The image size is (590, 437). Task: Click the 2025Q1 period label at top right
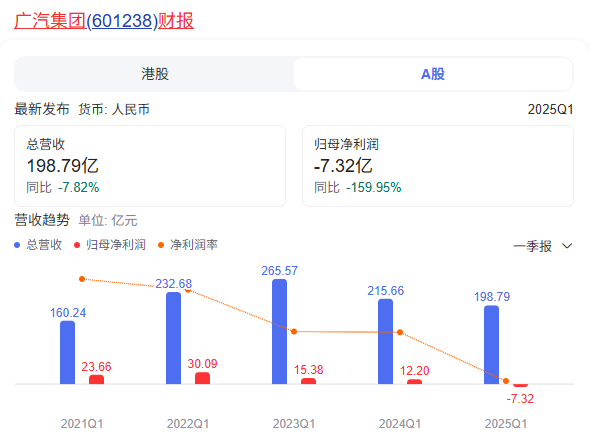[x=550, y=110]
